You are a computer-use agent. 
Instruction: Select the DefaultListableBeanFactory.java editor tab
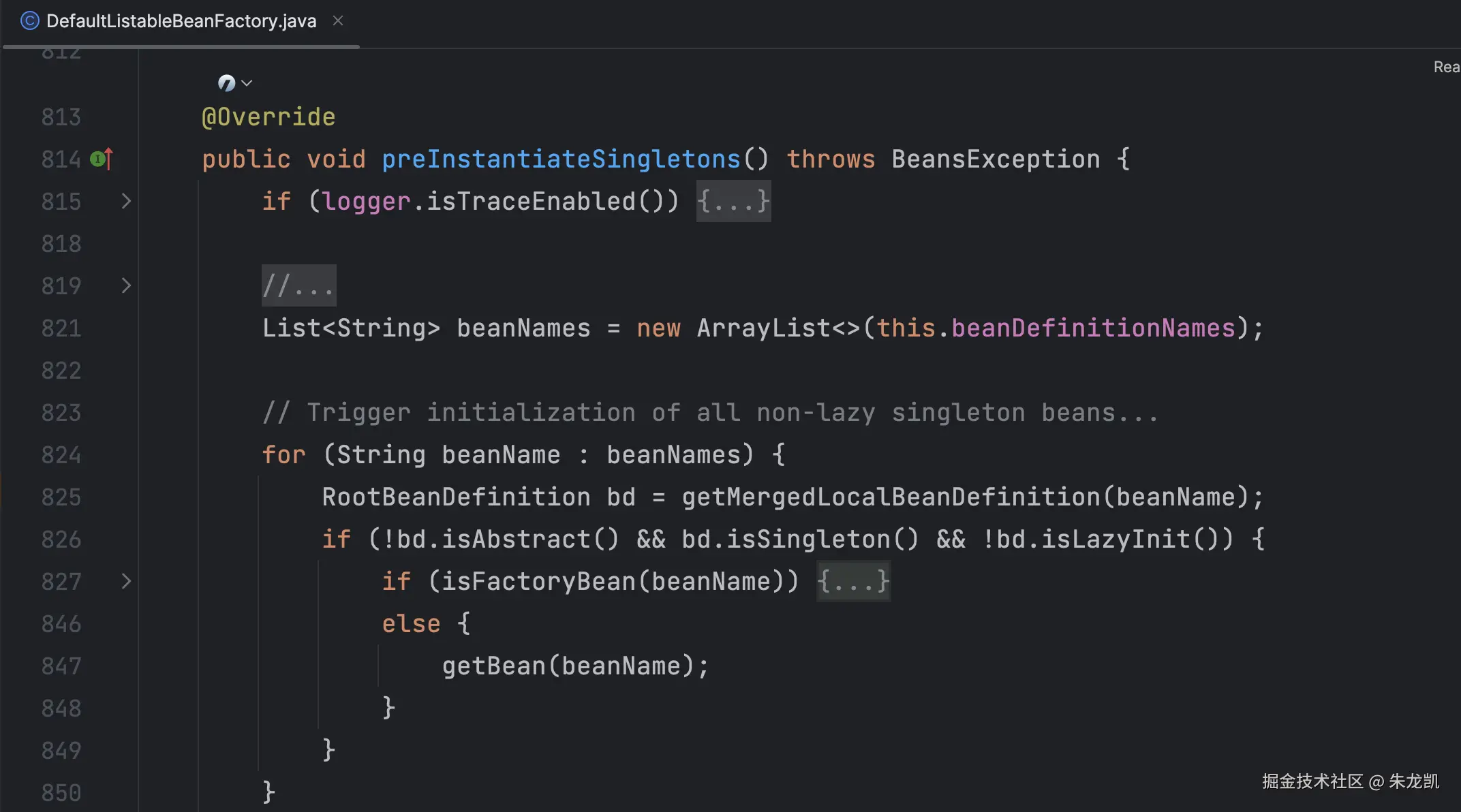click(x=181, y=21)
